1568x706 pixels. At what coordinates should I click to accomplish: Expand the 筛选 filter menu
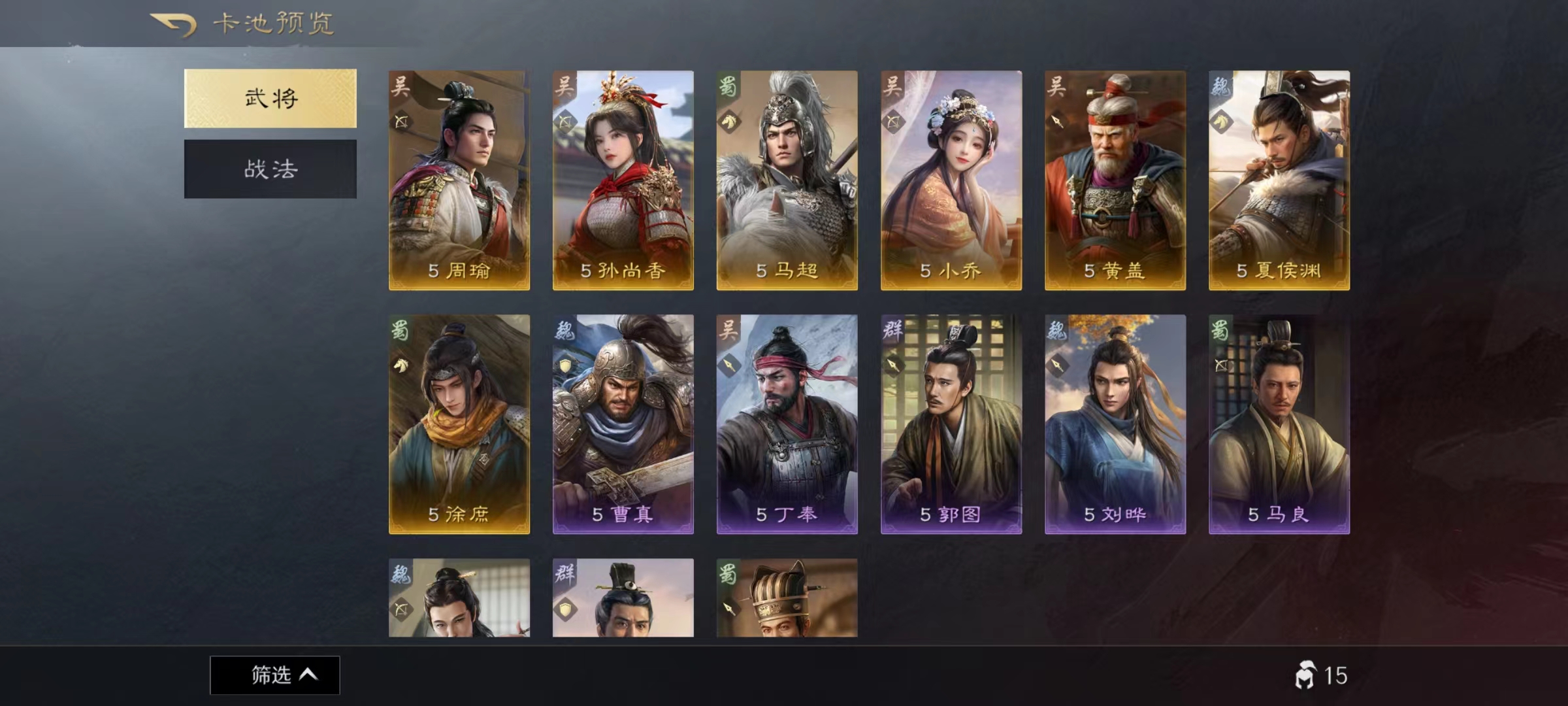274,675
